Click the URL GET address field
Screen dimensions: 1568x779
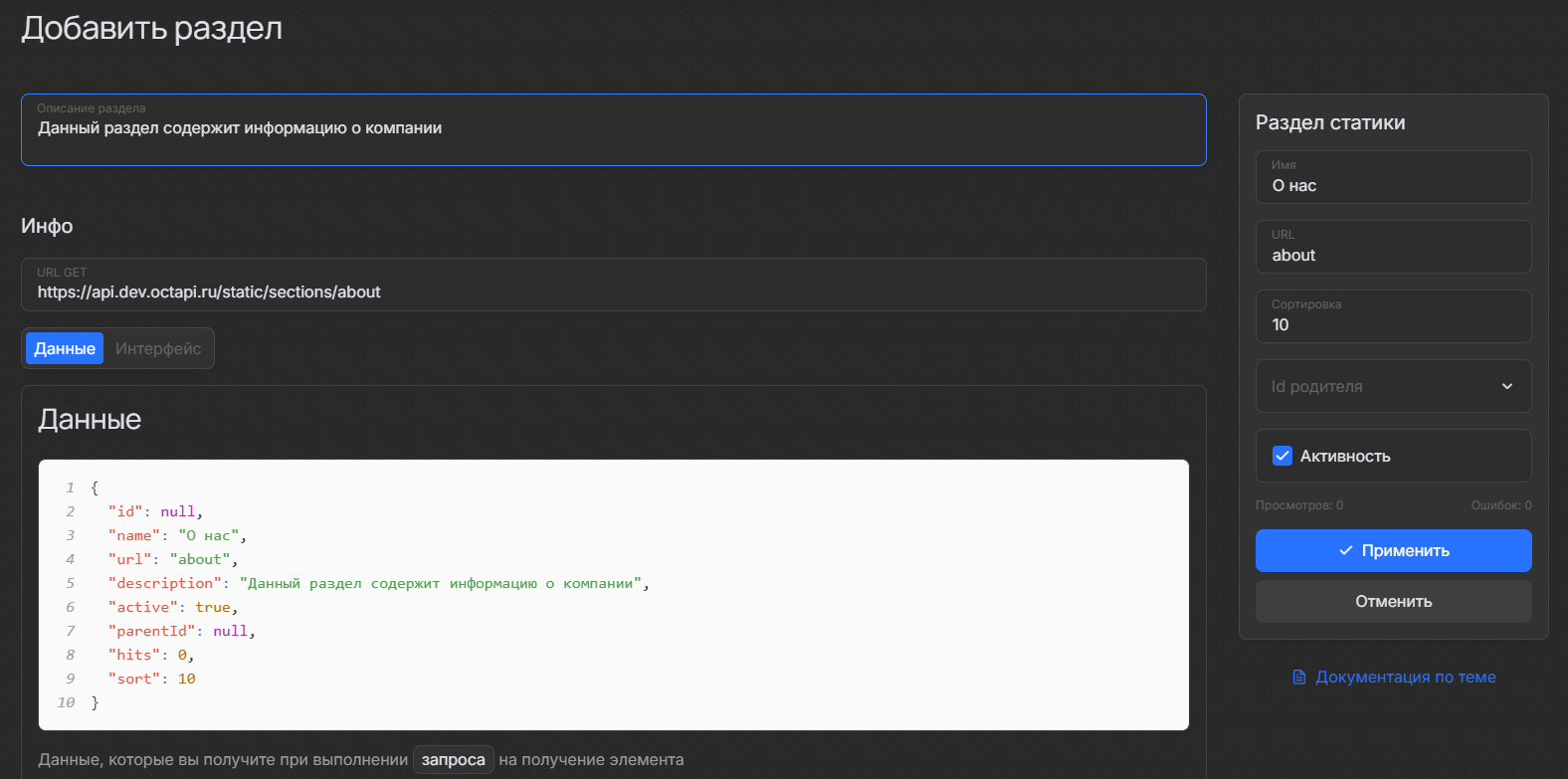(613, 292)
